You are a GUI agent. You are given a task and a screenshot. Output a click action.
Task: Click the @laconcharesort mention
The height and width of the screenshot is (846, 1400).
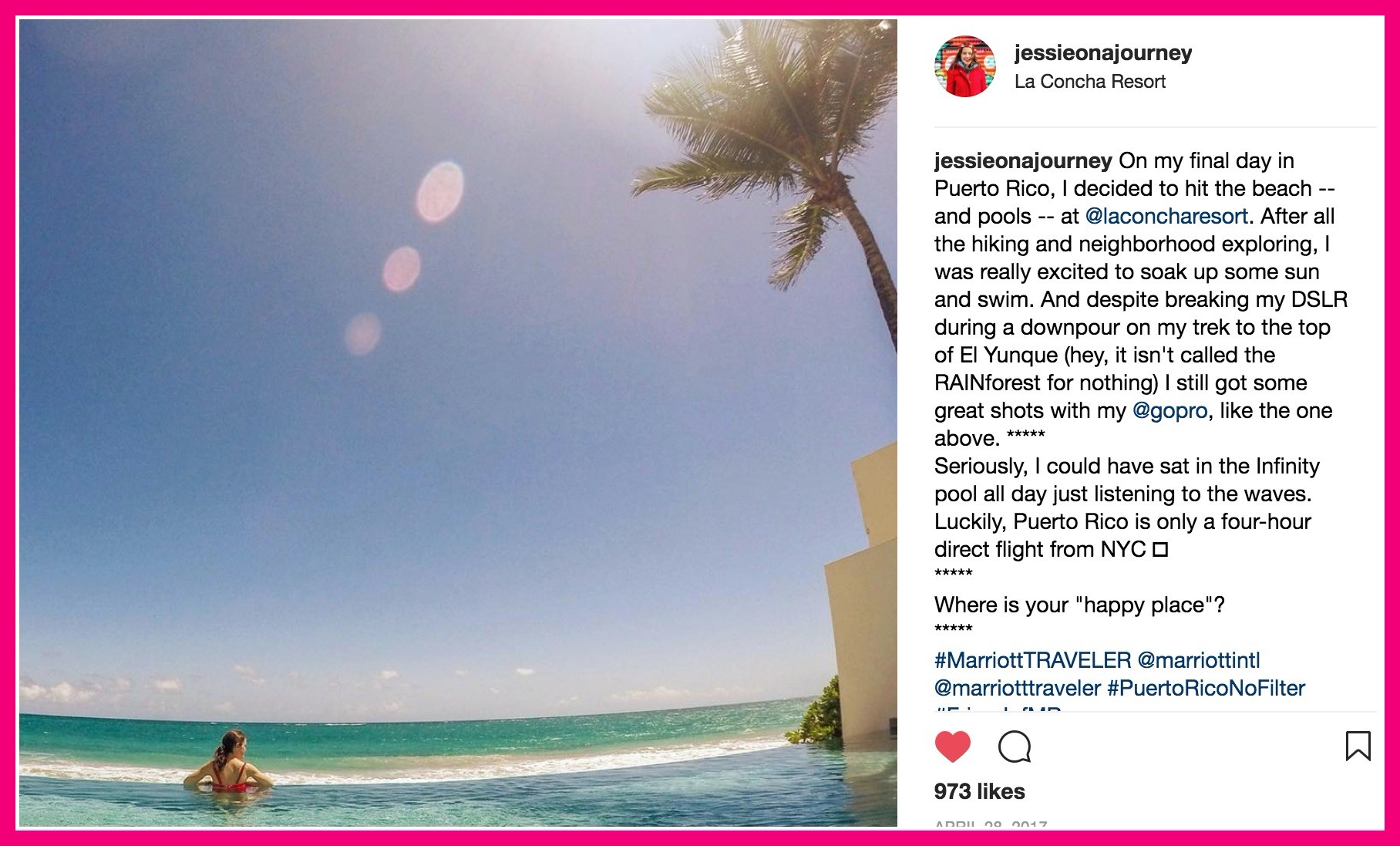pos(1166,216)
